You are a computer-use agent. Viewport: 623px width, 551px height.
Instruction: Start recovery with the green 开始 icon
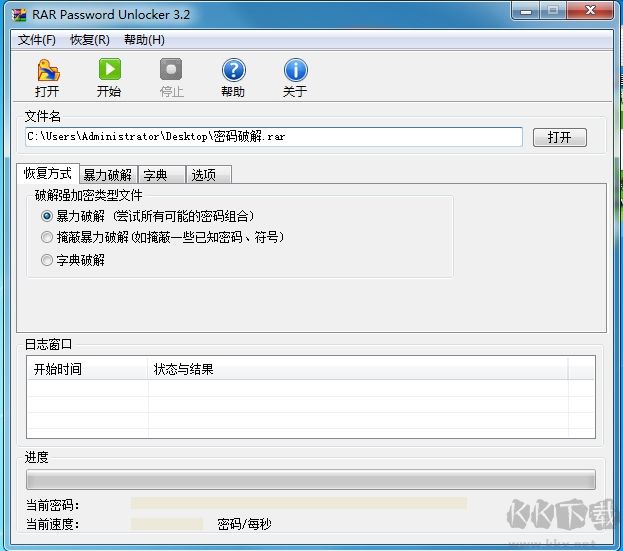tap(110, 70)
